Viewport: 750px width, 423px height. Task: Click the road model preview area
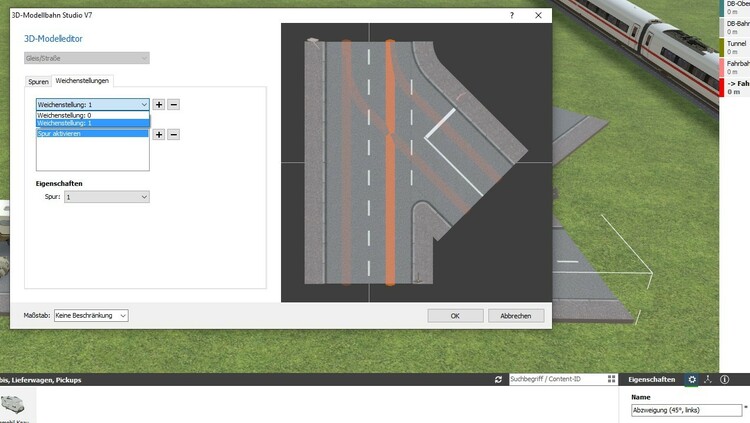click(x=416, y=162)
